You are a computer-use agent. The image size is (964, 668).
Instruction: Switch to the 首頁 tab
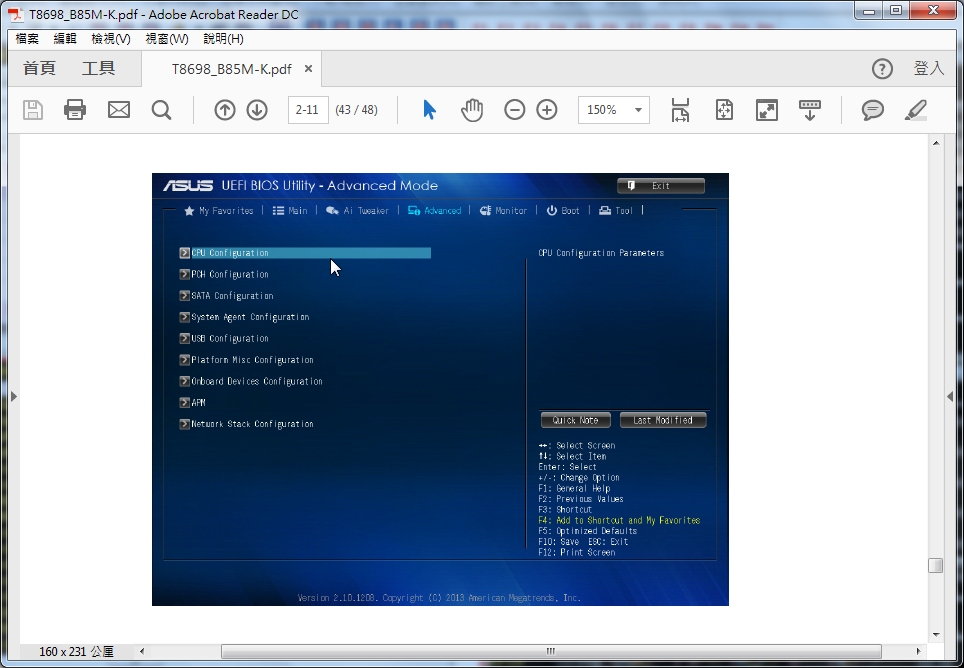coord(39,68)
